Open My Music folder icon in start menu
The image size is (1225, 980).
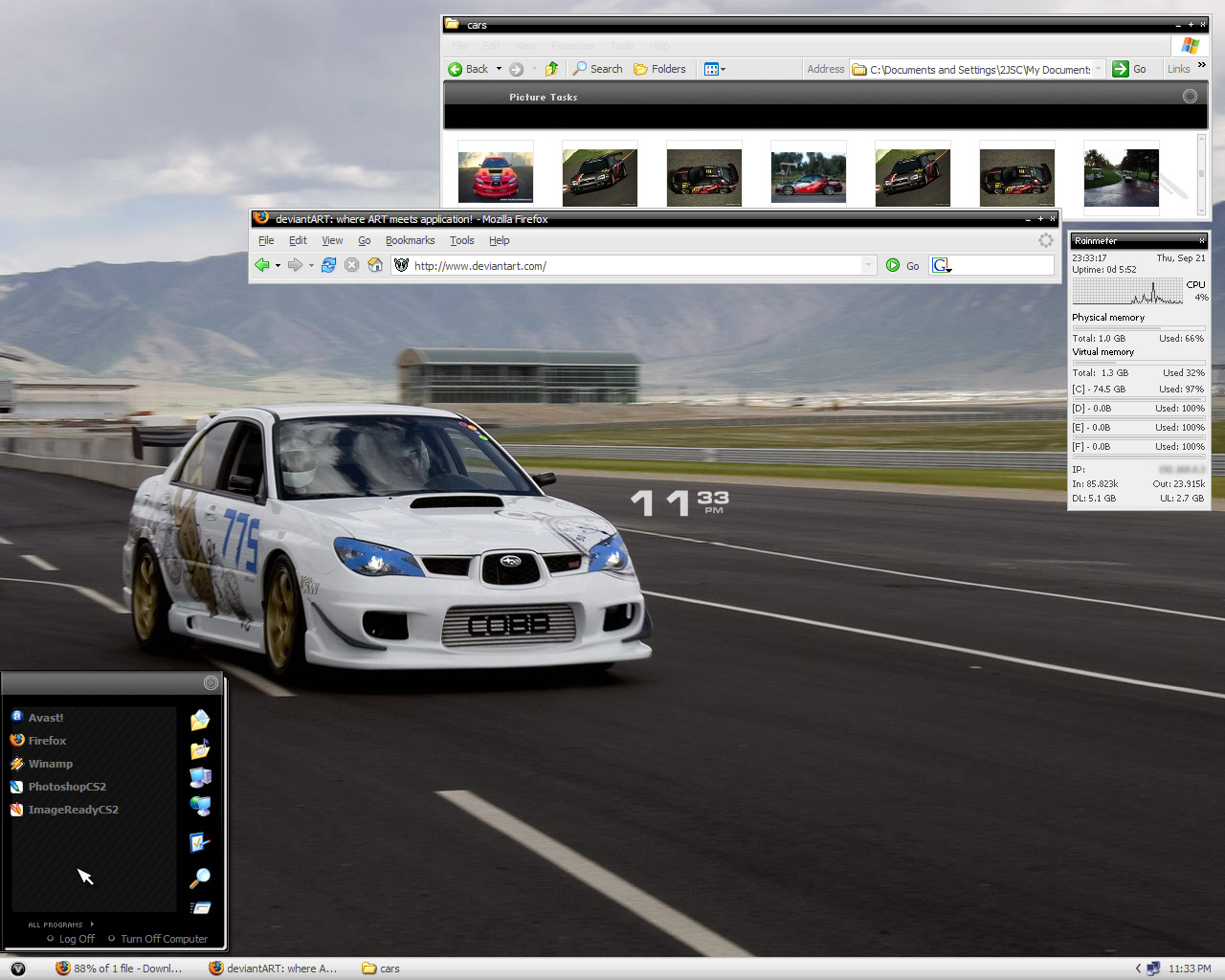click(x=200, y=748)
